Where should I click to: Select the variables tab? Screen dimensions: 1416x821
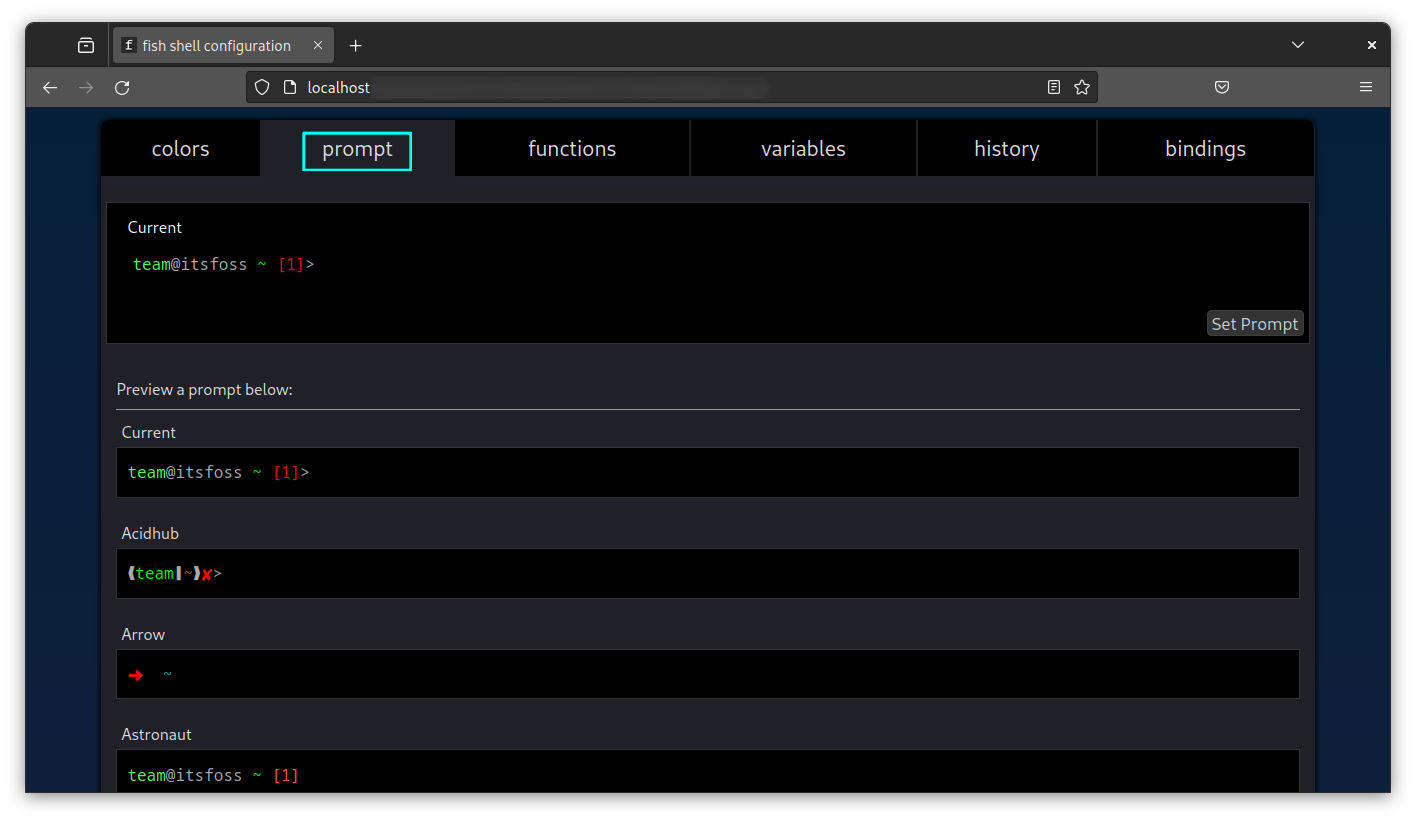[803, 148]
